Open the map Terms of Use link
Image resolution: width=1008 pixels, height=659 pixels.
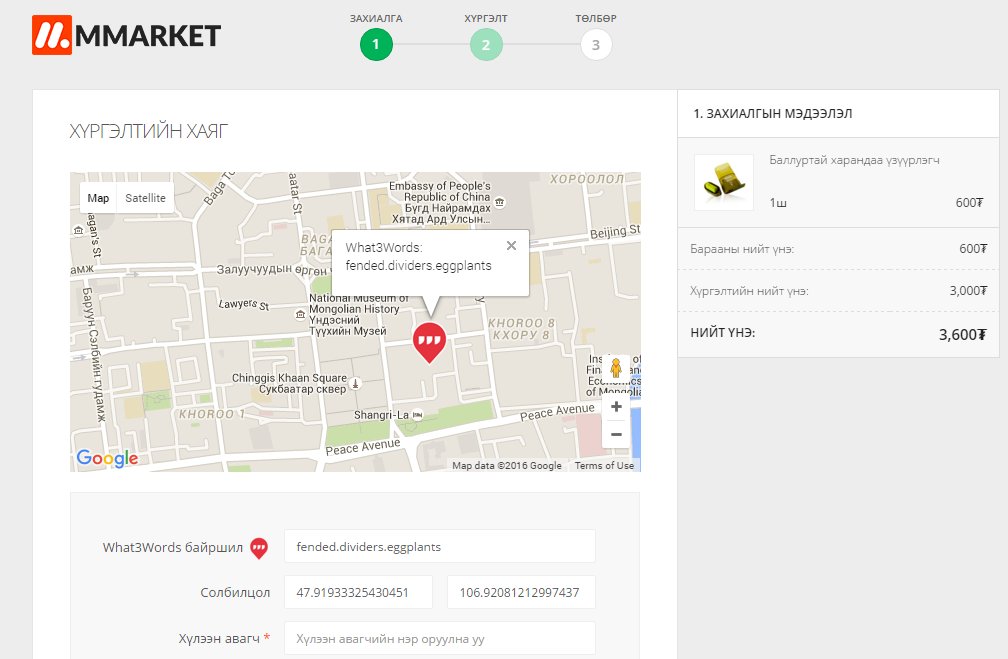(604, 465)
